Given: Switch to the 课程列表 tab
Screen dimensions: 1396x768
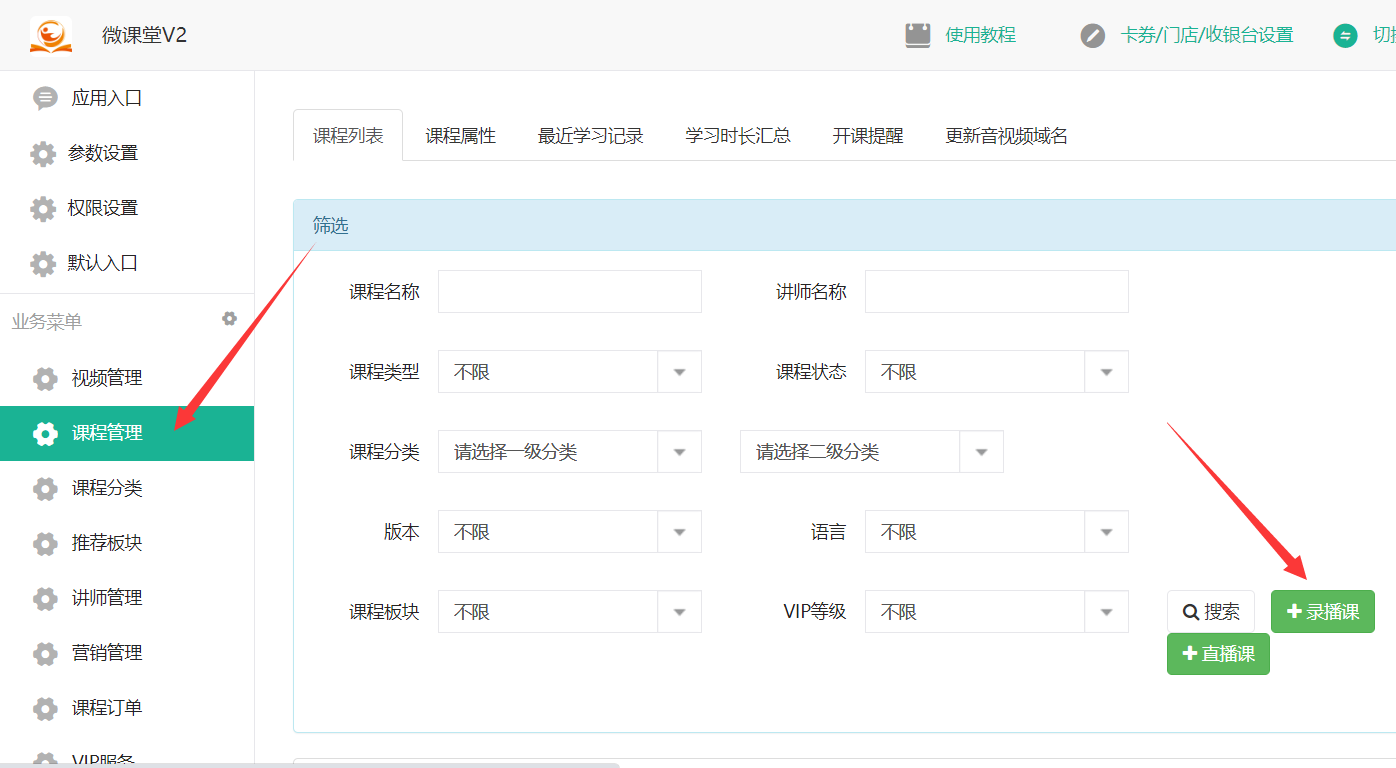Looking at the screenshot, I should (x=348, y=136).
